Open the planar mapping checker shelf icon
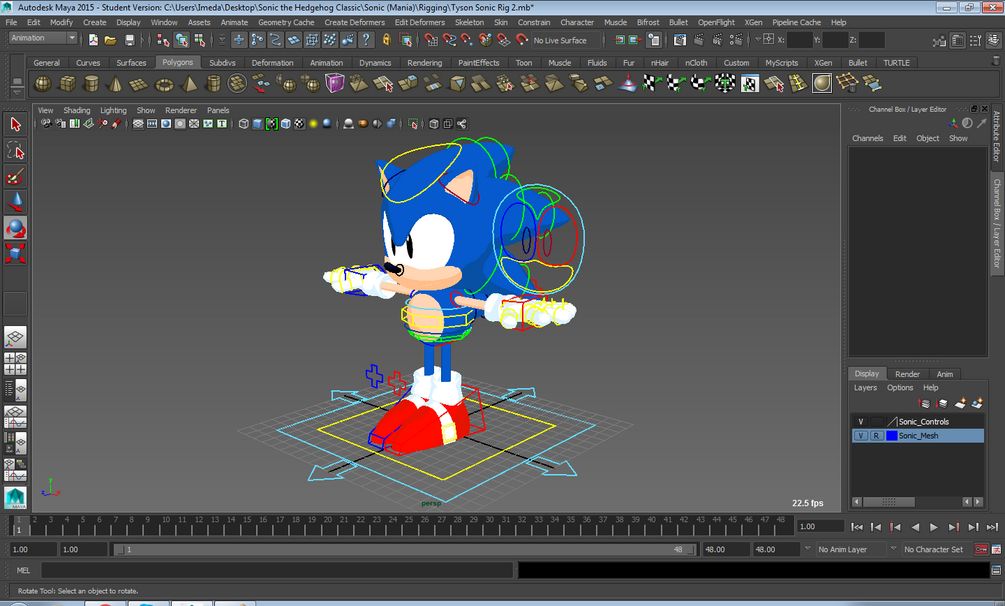The height and width of the screenshot is (606, 1005). [x=652, y=83]
